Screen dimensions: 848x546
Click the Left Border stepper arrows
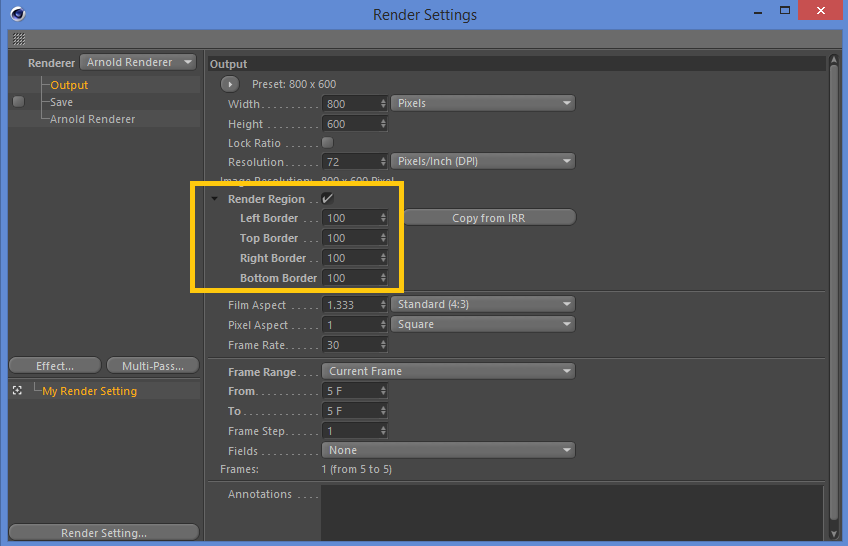click(x=383, y=217)
